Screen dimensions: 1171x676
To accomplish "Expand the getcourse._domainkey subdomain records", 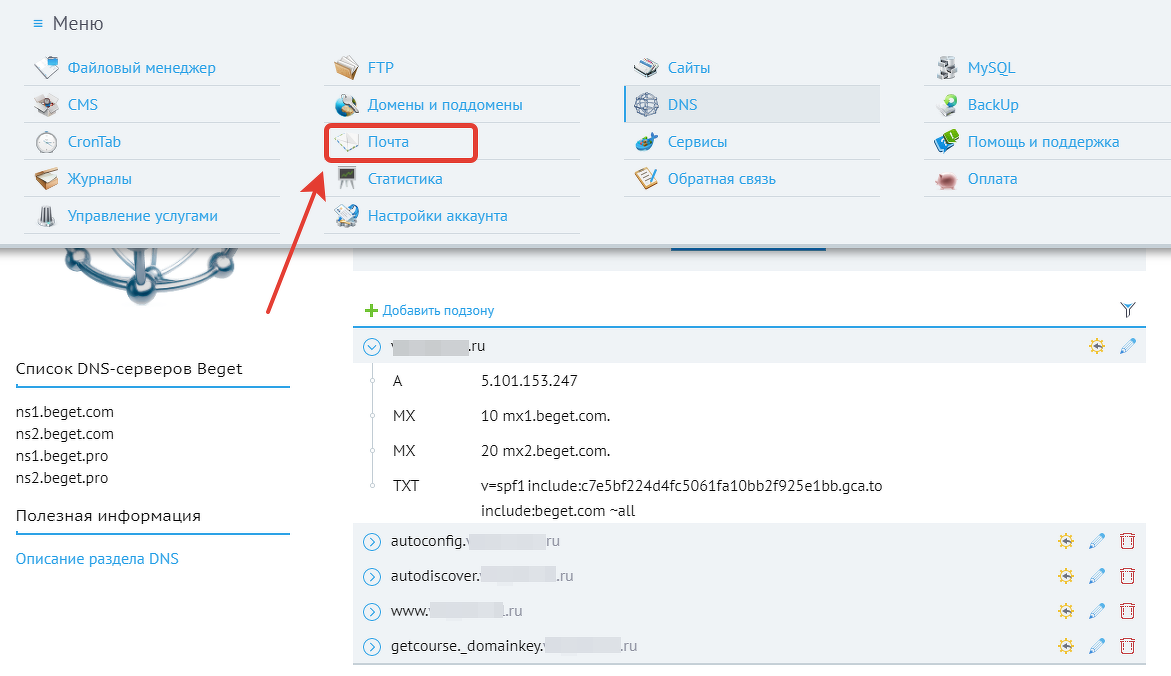I will [372, 647].
